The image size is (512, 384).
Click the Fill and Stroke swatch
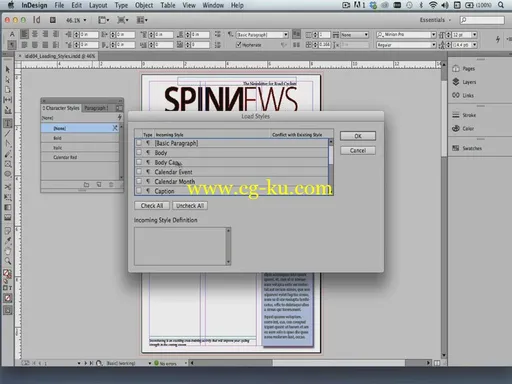[x=7, y=274]
